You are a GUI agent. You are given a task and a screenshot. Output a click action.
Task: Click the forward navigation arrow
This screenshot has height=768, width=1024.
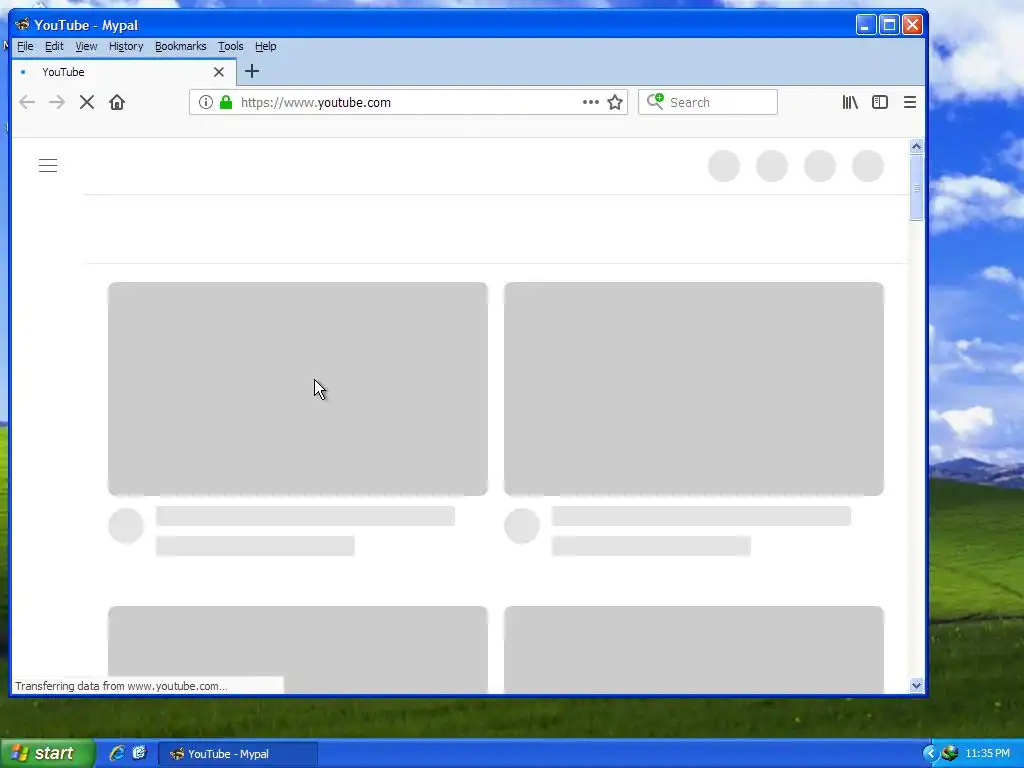pyautogui.click(x=57, y=103)
